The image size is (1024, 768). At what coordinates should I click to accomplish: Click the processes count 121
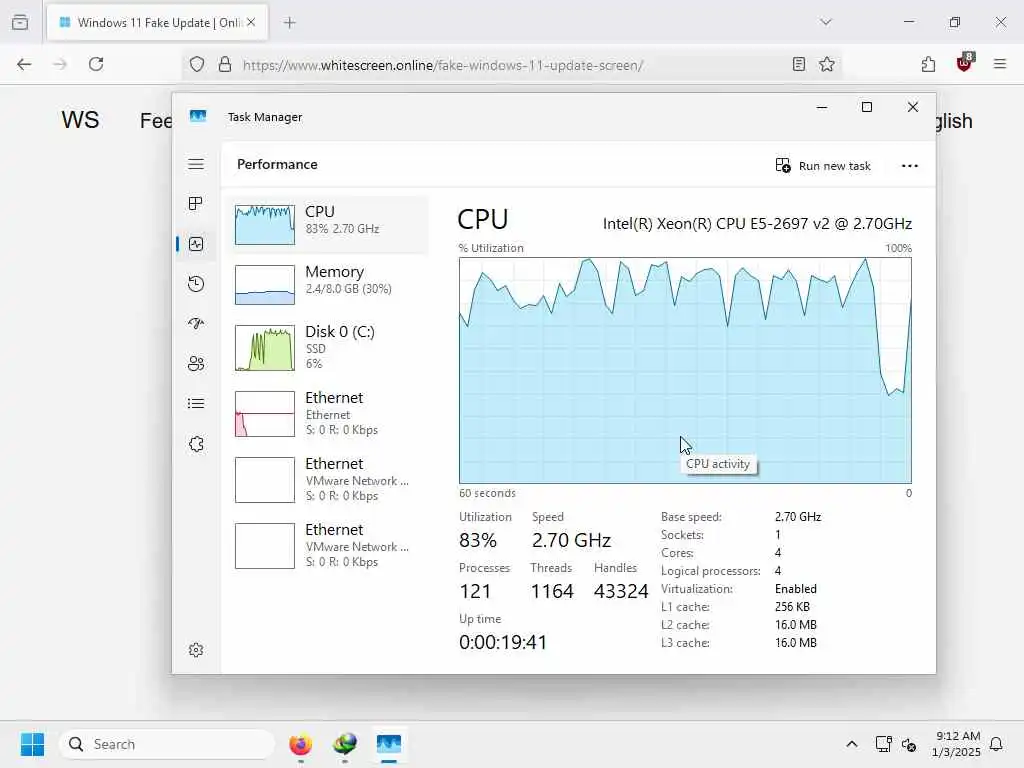tap(475, 592)
